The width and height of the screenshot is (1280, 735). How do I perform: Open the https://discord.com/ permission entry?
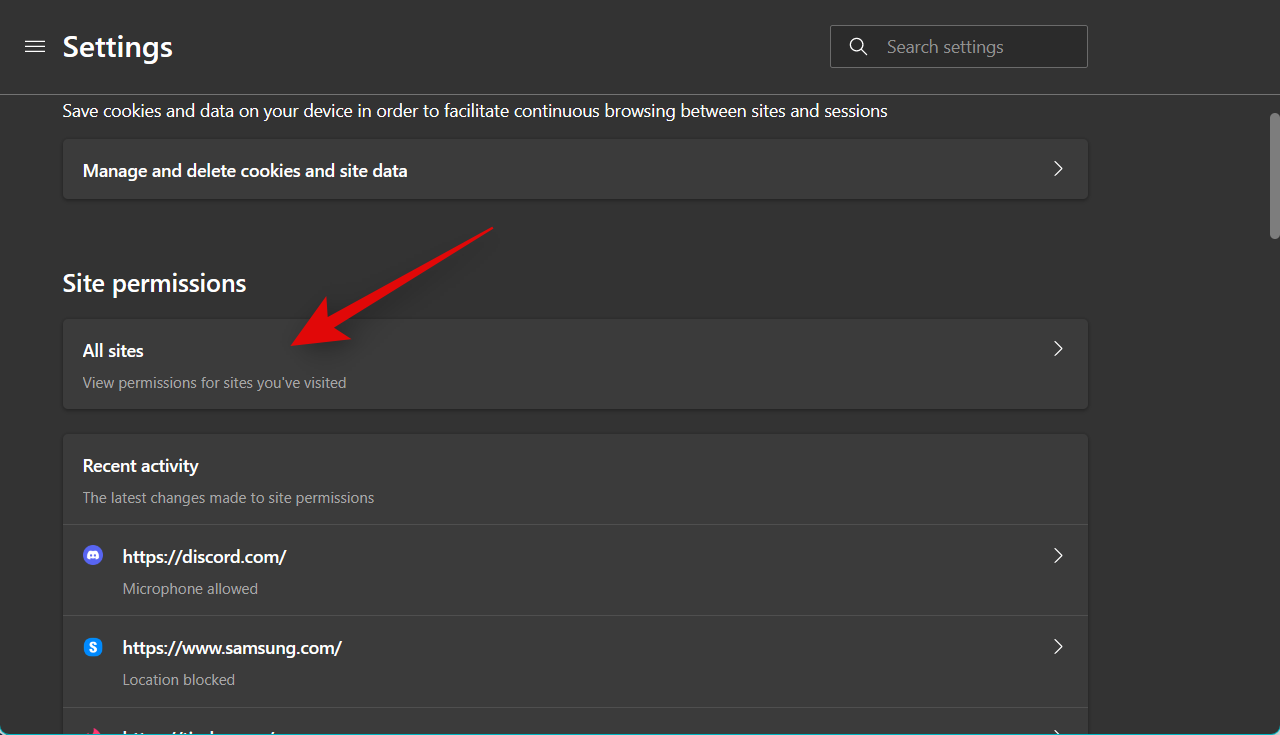(204, 556)
